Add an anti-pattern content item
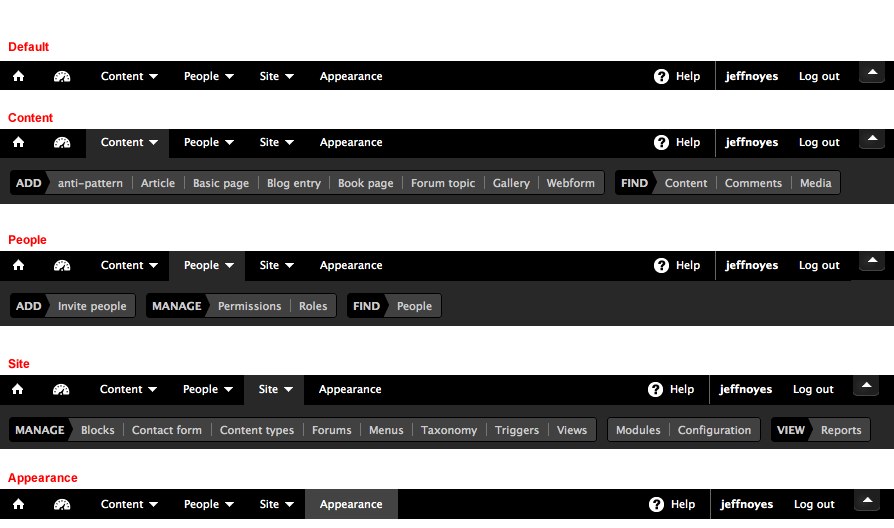 point(90,183)
